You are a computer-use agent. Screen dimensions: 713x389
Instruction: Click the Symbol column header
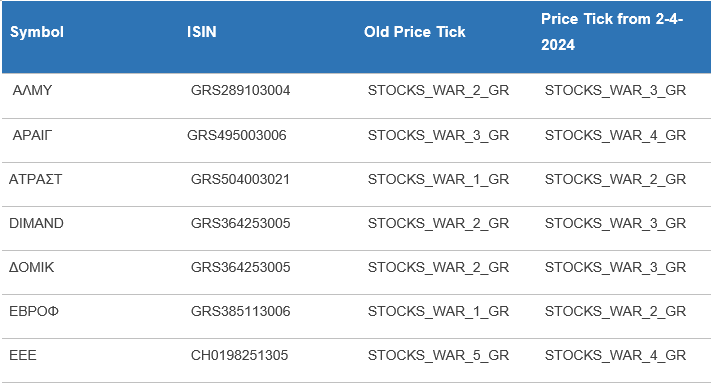pos(37,32)
